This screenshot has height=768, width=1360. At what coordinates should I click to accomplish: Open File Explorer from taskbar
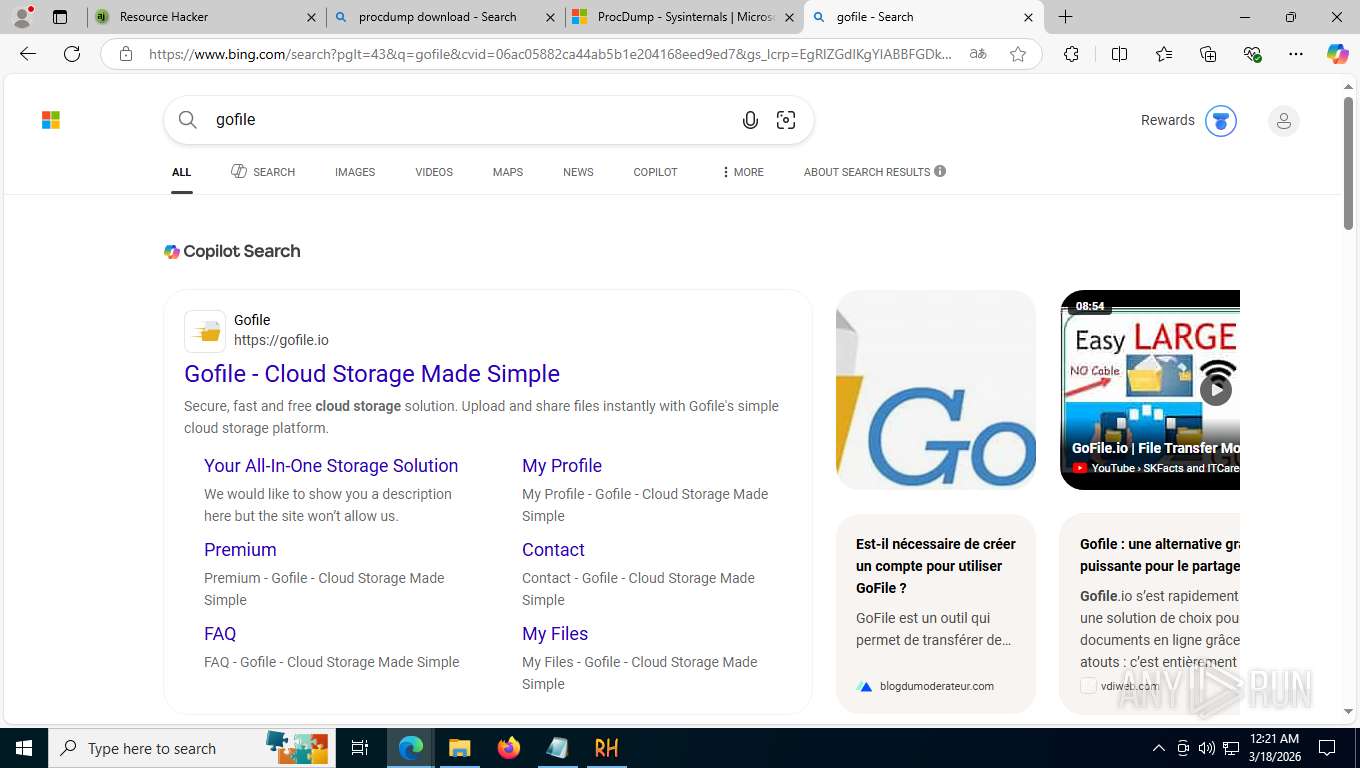[459, 748]
